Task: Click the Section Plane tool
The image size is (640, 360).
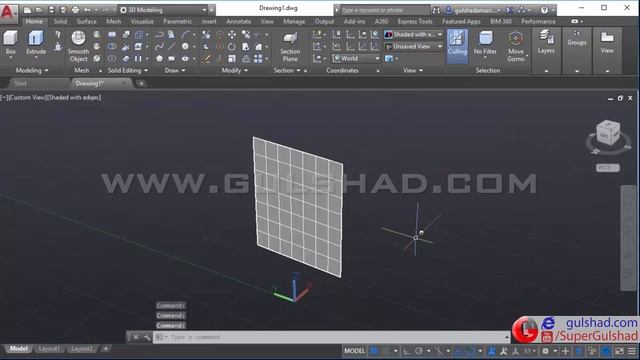Action: (290, 47)
